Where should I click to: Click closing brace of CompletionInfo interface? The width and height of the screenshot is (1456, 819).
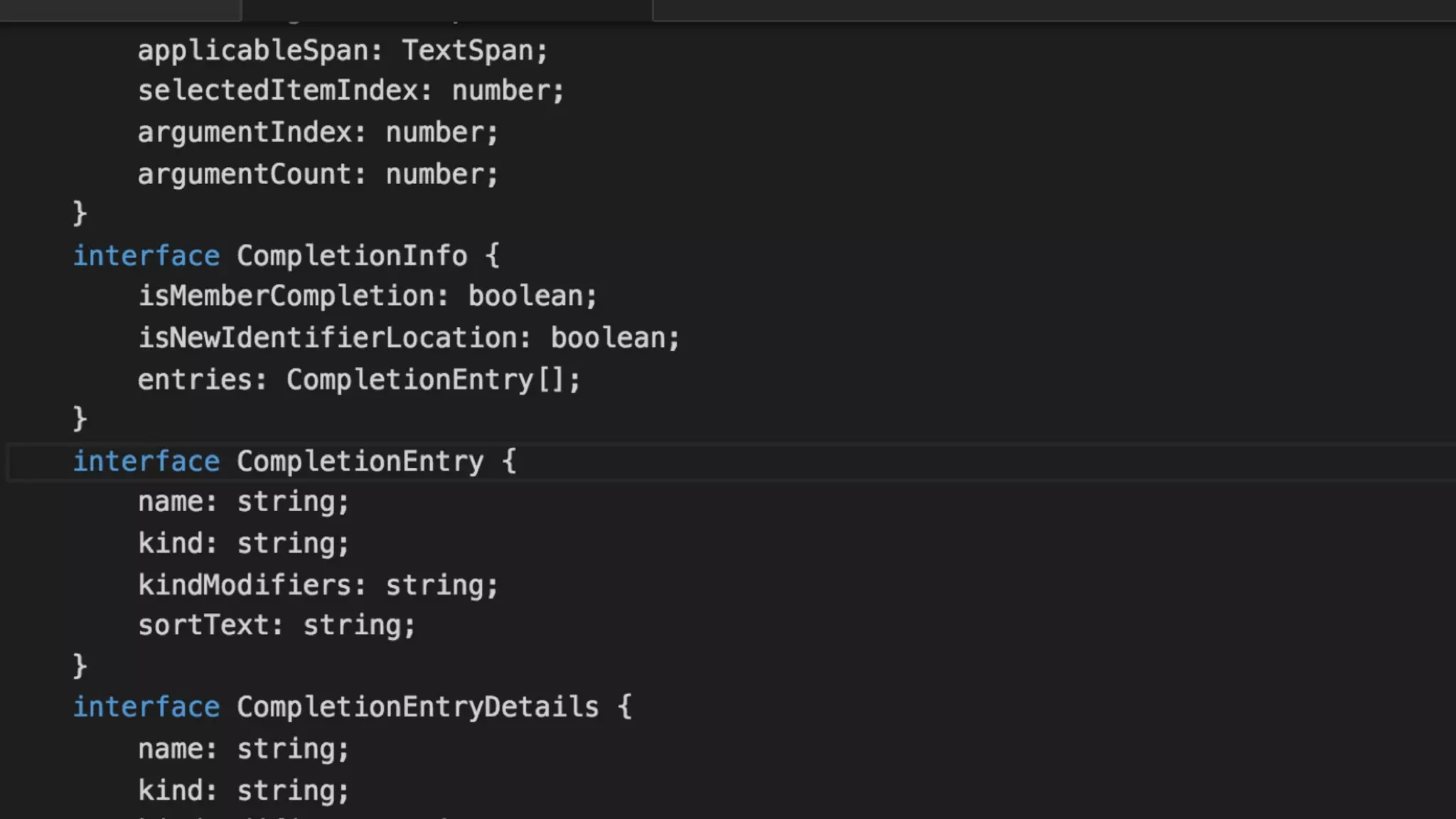(x=80, y=419)
